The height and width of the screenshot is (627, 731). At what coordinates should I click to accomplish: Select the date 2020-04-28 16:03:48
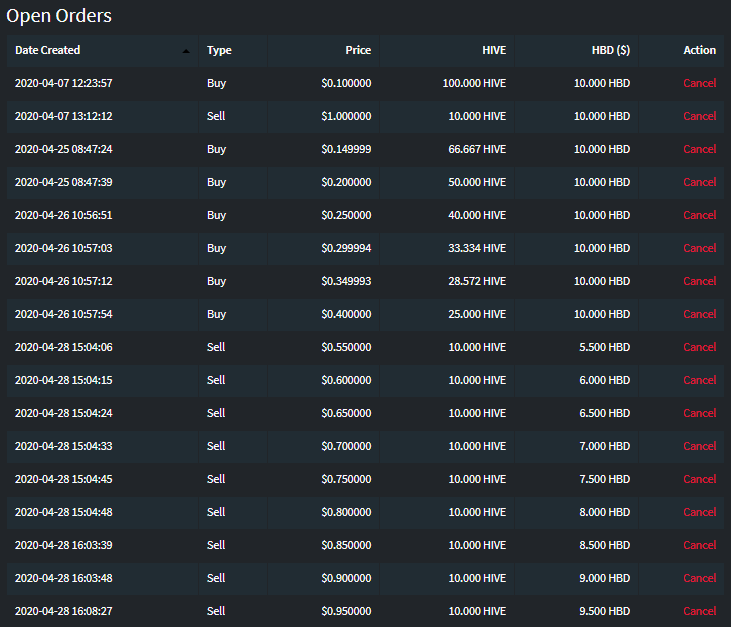63,578
